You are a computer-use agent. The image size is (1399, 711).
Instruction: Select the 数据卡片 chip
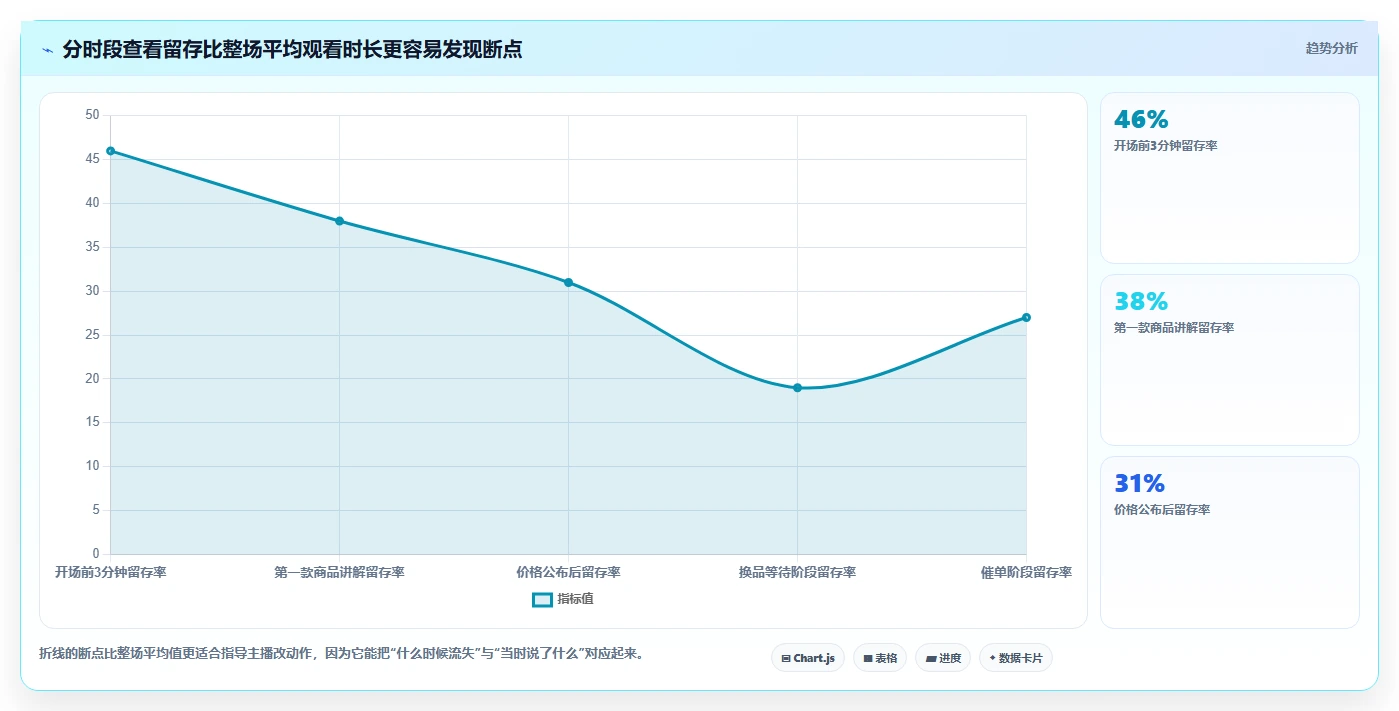(x=1016, y=658)
